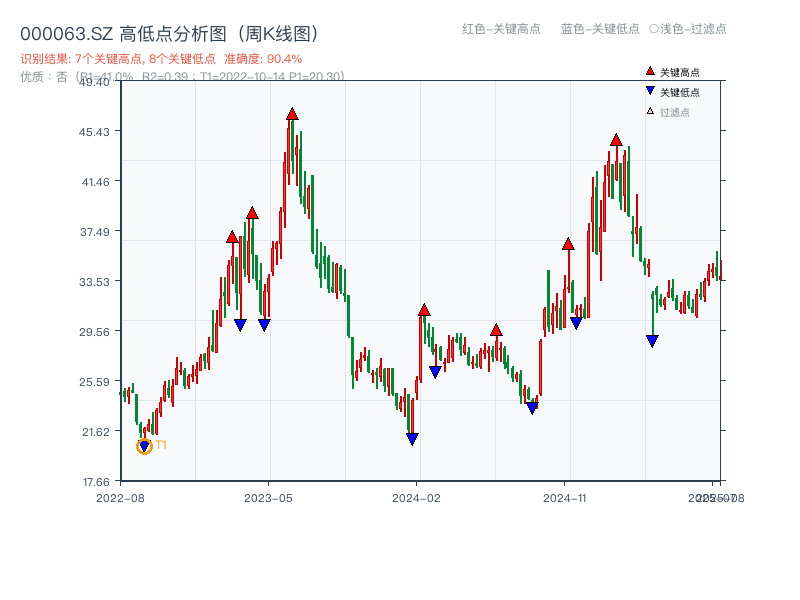
Task: Click blue key-low marker at the 2024-02 trough
Action: [x=412, y=437]
